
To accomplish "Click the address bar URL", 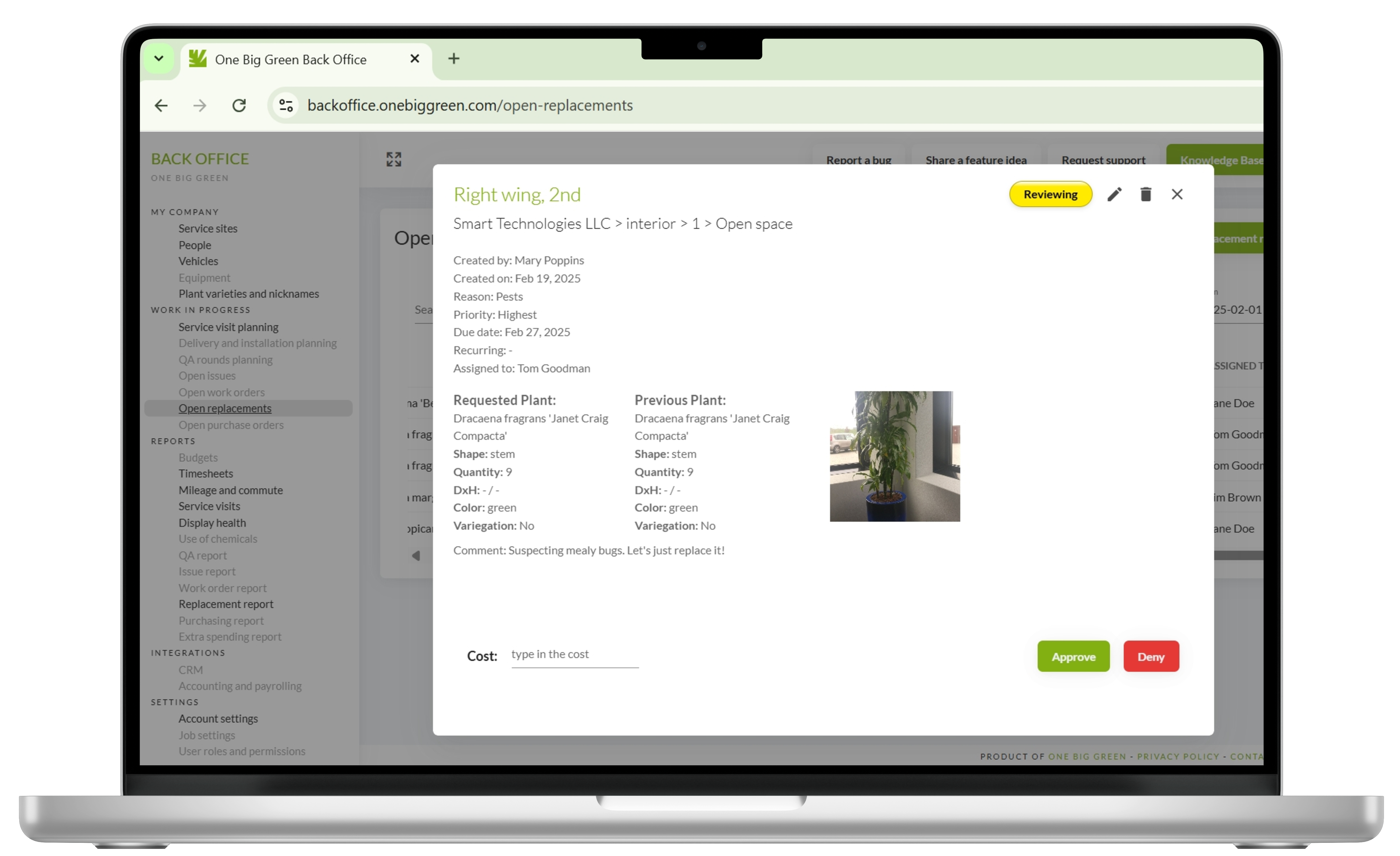I will [x=470, y=106].
